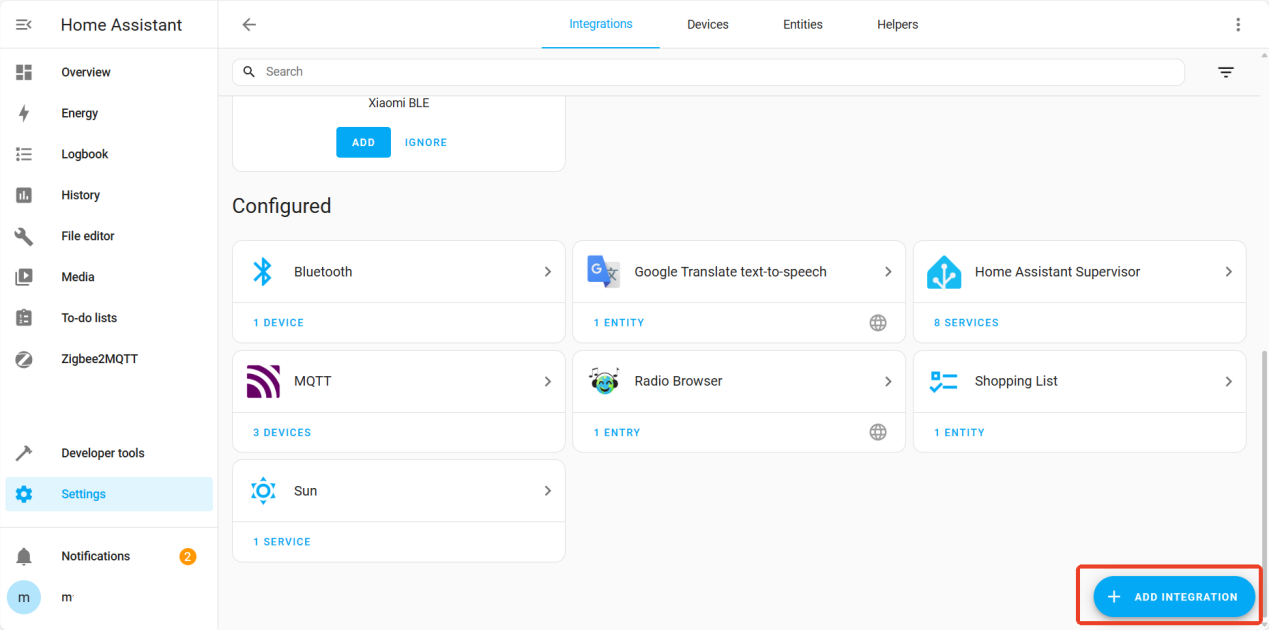1269x630 pixels.
Task: Click the Notifications bell icon
Action: pyautogui.click(x=24, y=556)
